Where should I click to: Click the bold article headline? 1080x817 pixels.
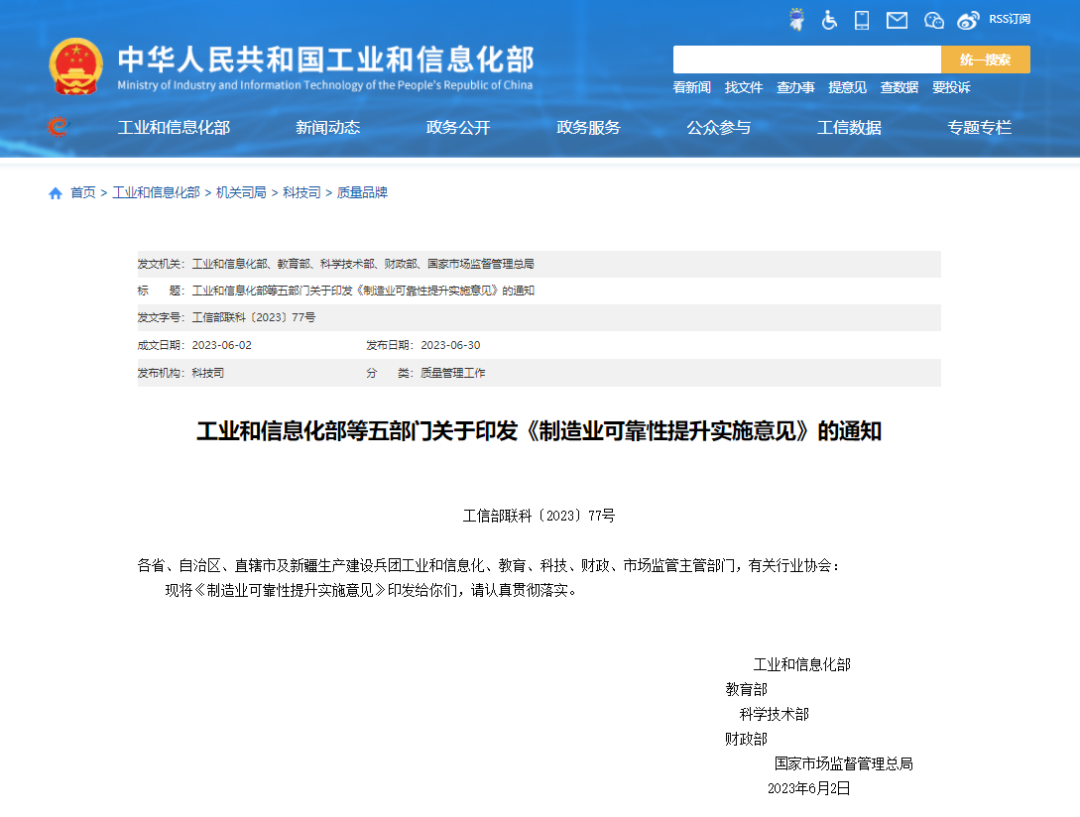(539, 431)
